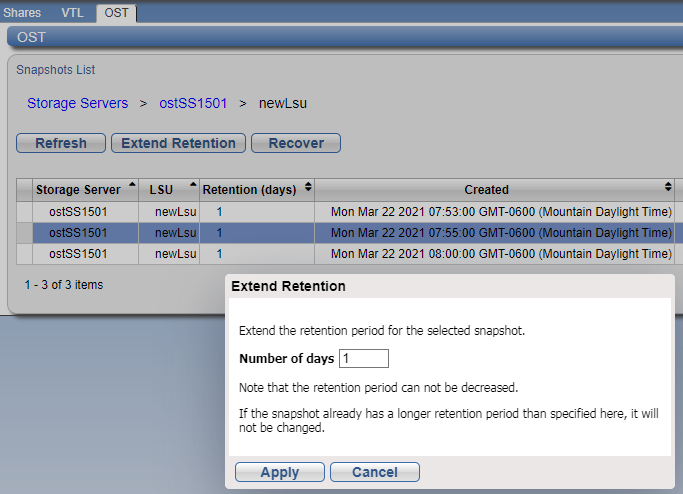Screen dimensions: 683x494
Task: Open the VTL tab
Action: pos(72,13)
